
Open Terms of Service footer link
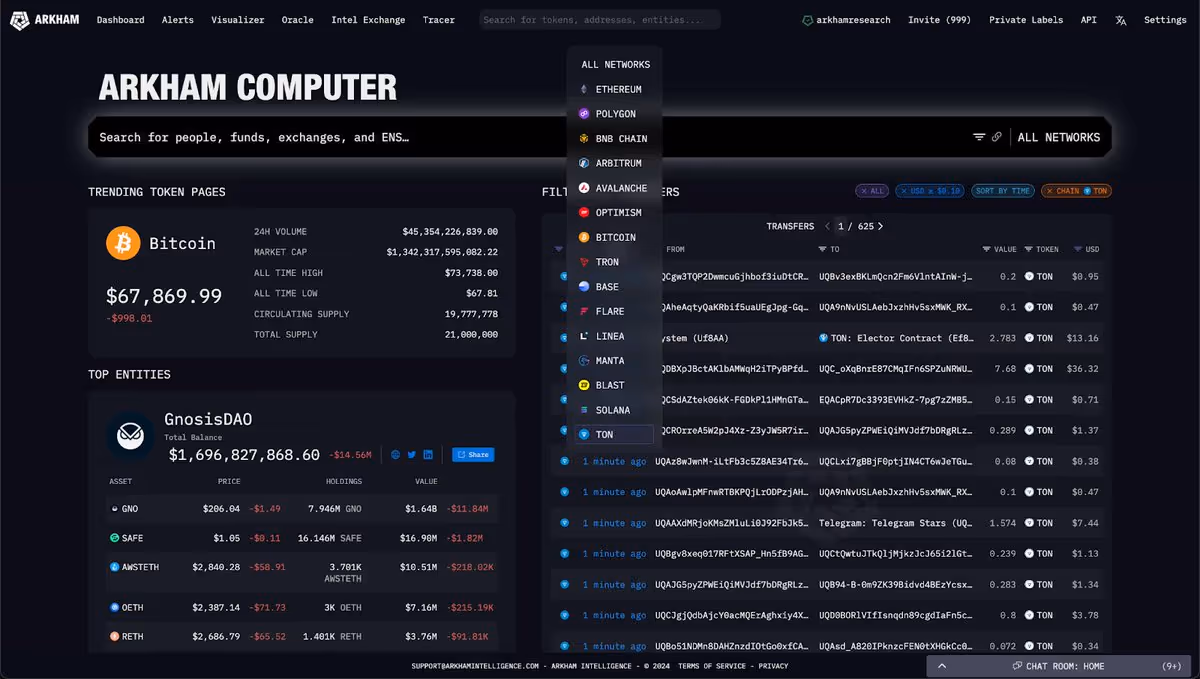[x=712, y=666]
